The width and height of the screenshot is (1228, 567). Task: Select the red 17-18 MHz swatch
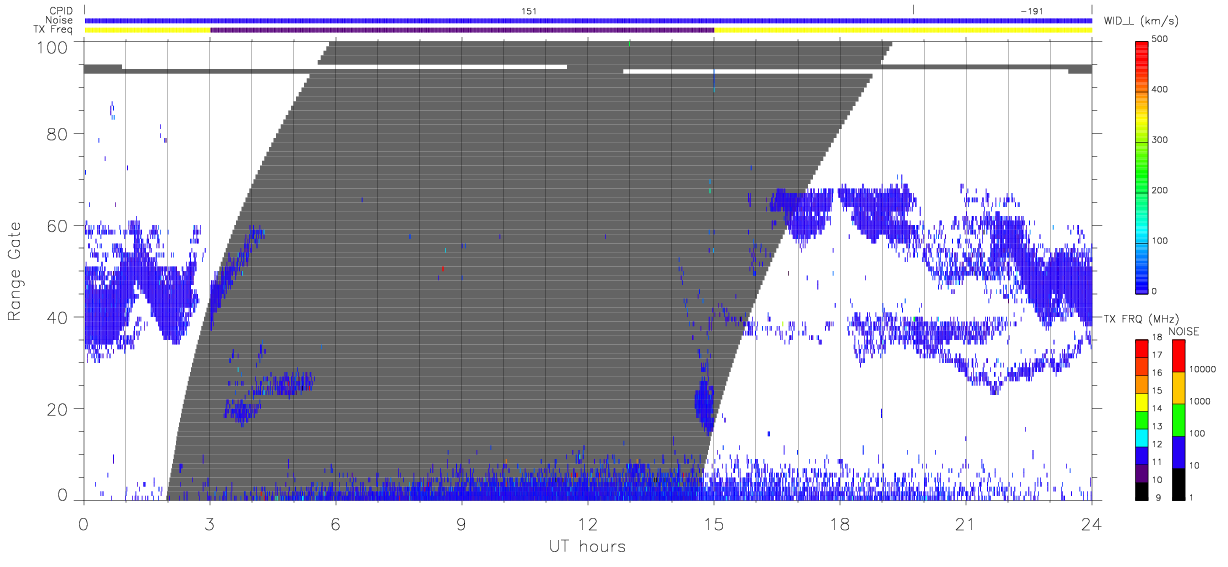point(1142,349)
